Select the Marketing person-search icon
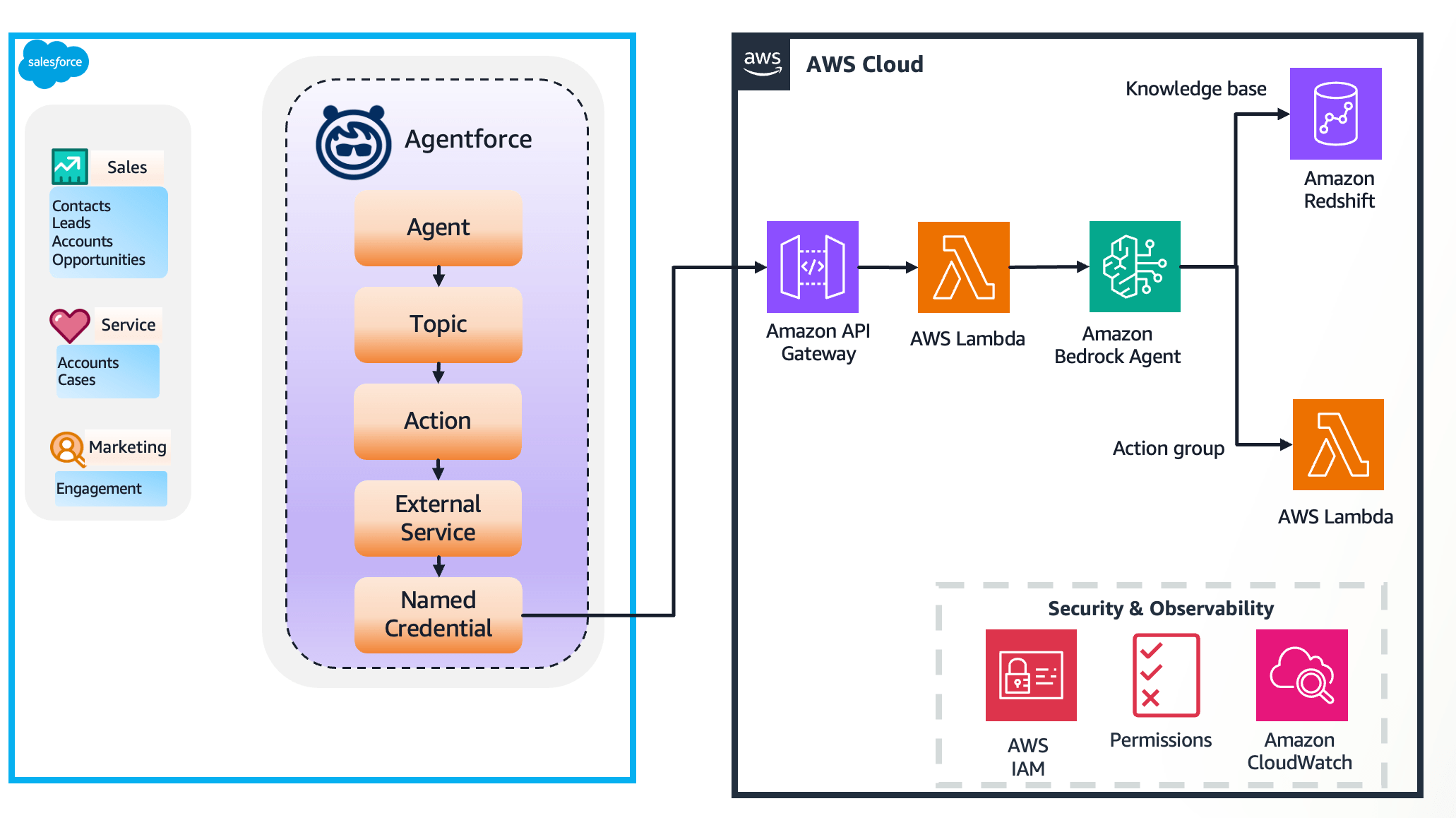Viewport: 1456px width, 818px height. click(68, 449)
